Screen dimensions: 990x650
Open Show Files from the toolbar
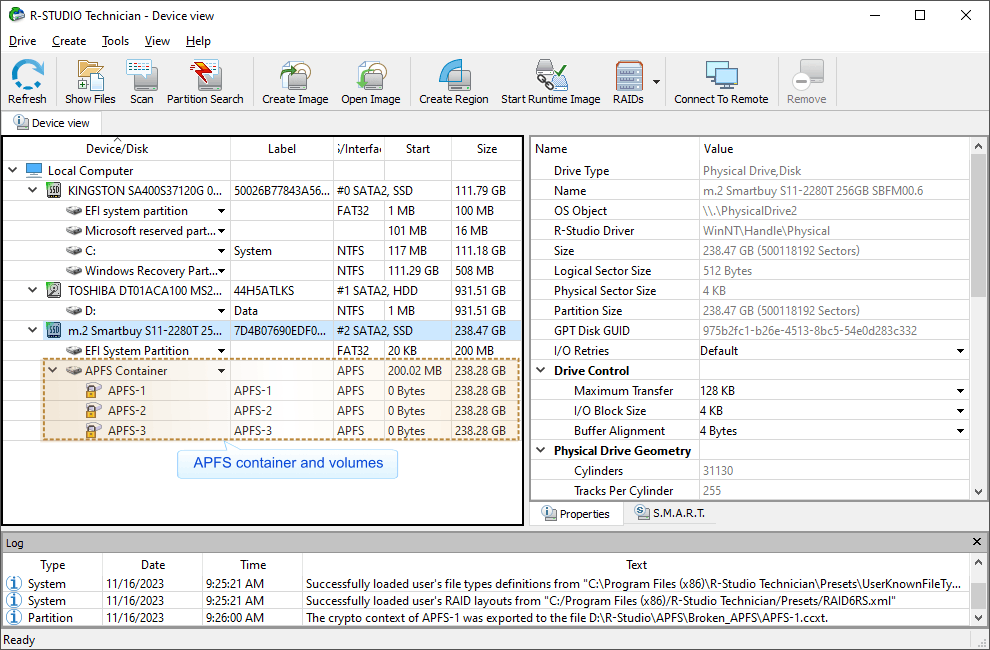click(x=90, y=81)
